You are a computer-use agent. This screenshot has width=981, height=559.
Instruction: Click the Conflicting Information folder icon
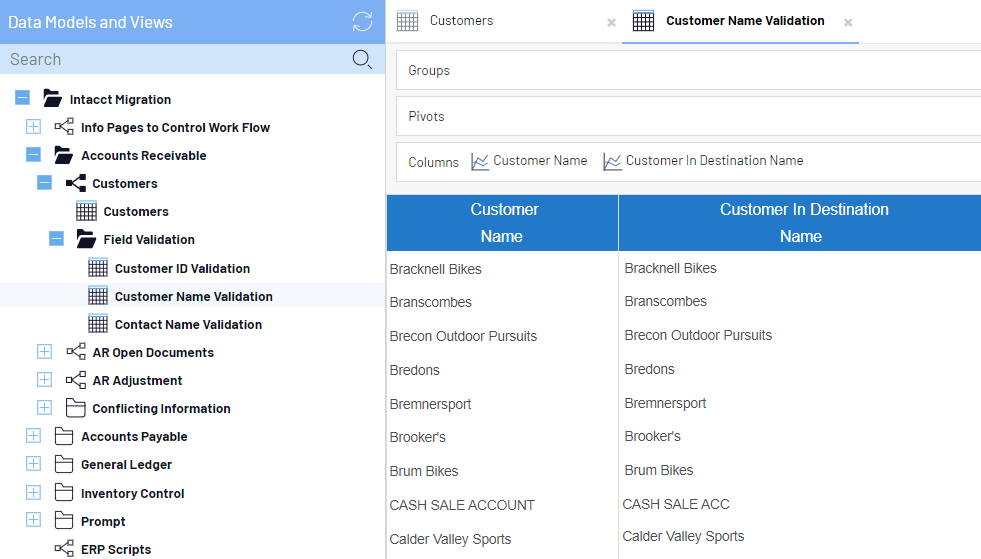pos(76,408)
